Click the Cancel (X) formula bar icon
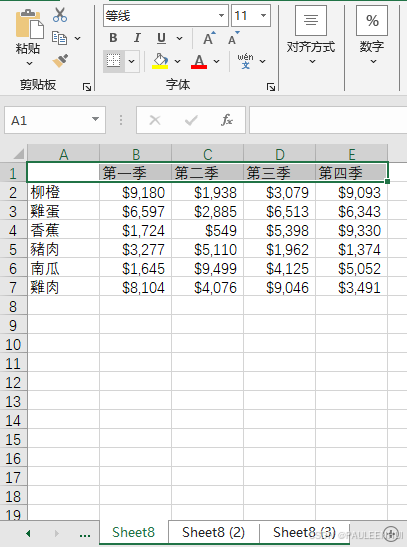Image resolution: width=407 pixels, height=547 pixels. [155, 120]
